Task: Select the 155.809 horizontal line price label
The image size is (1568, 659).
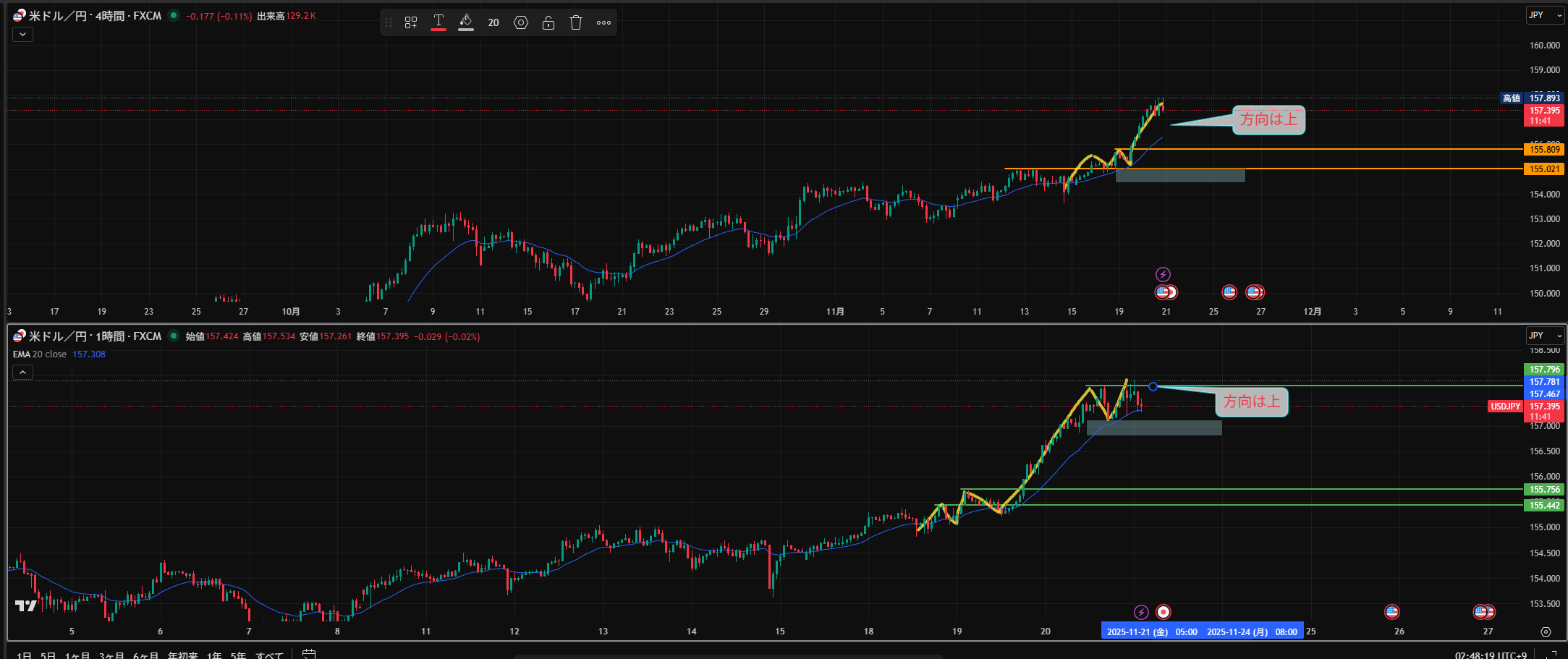Action: [1544, 150]
